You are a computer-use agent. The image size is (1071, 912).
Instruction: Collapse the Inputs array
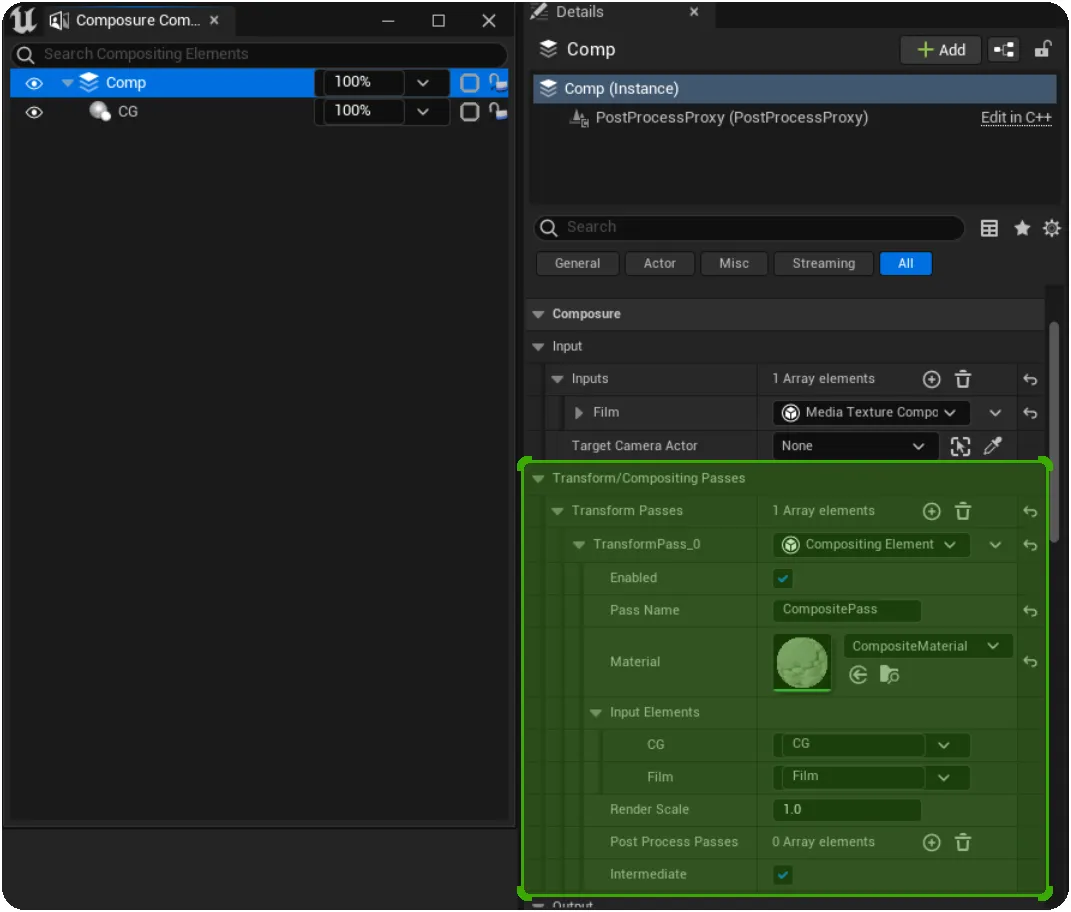[x=557, y=379]
